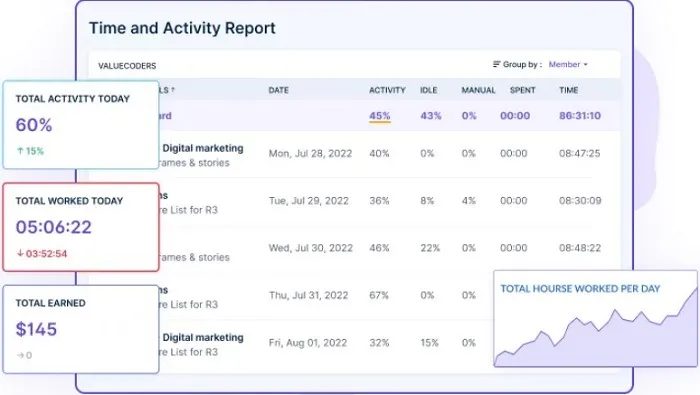Image resolution: width=700 pixels, height=395 pixels.
Task: Click the DATE column header
Action: tap(279, 90)
